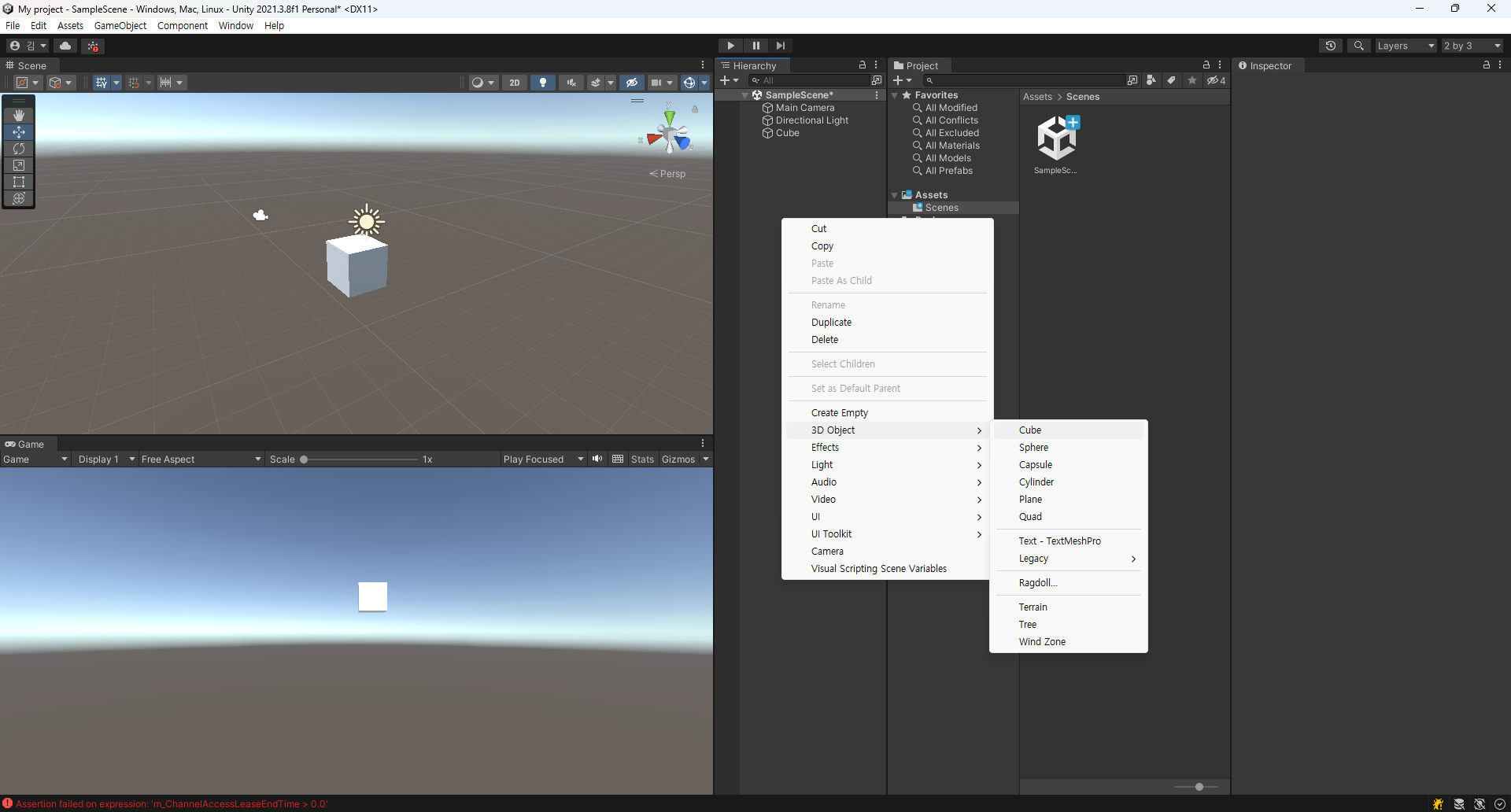Save Project search as favorite star

[1192, 80]
